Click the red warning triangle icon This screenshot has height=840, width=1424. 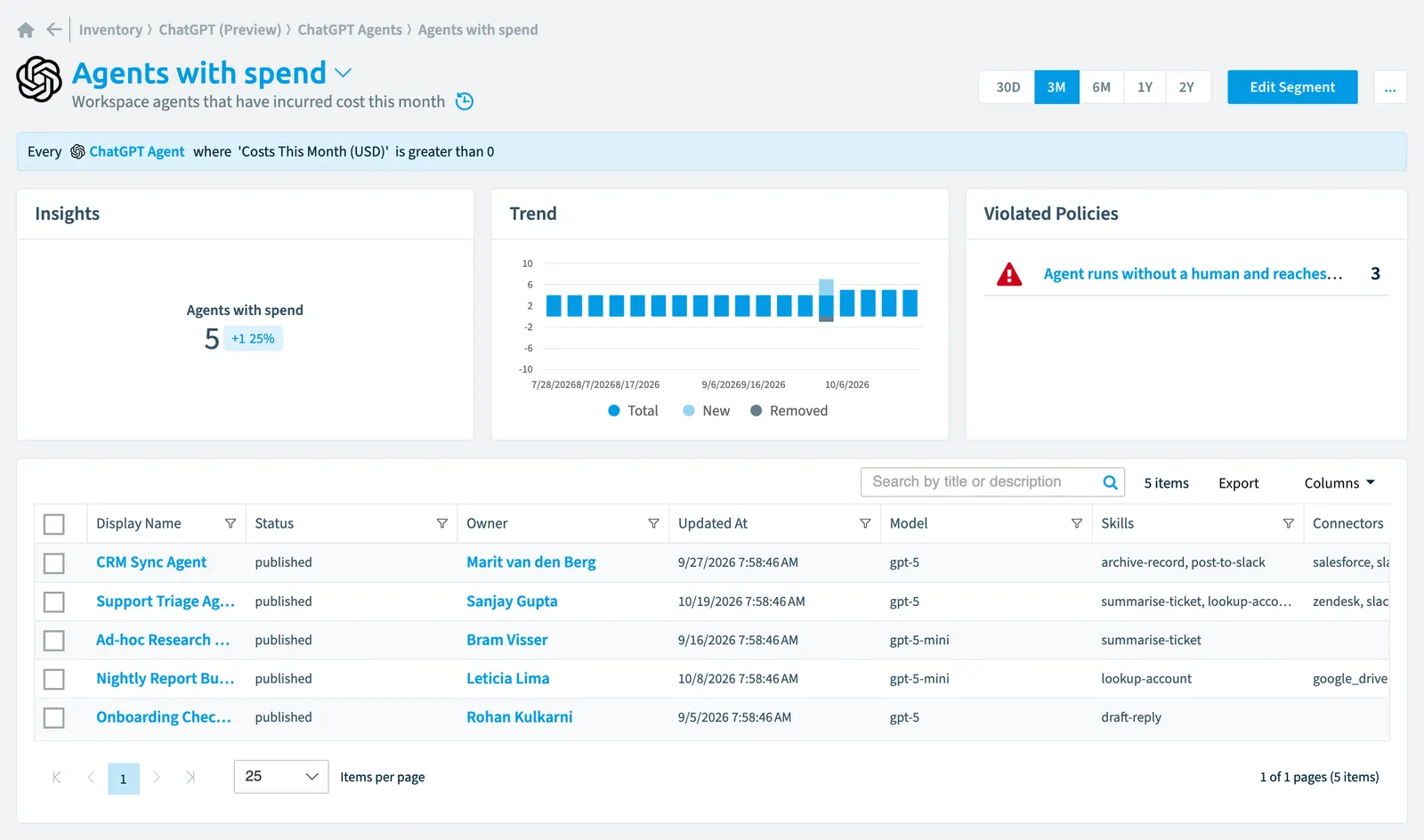[x=1009, y=274]
